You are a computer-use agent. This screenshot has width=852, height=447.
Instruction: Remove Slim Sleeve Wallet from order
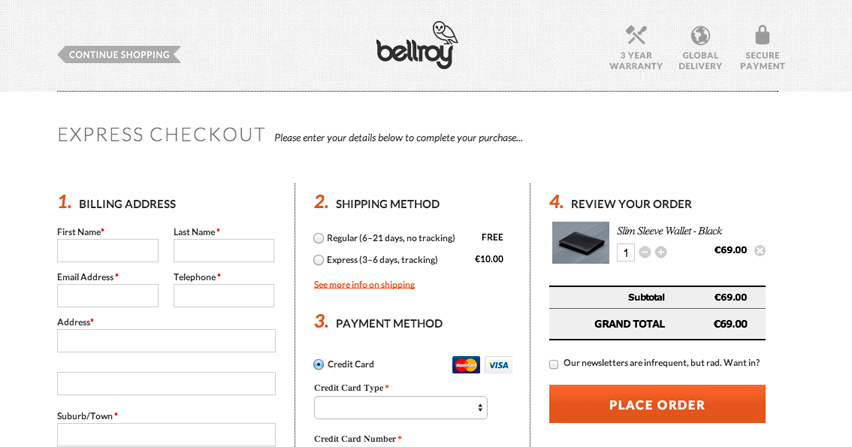click(760, 250)
